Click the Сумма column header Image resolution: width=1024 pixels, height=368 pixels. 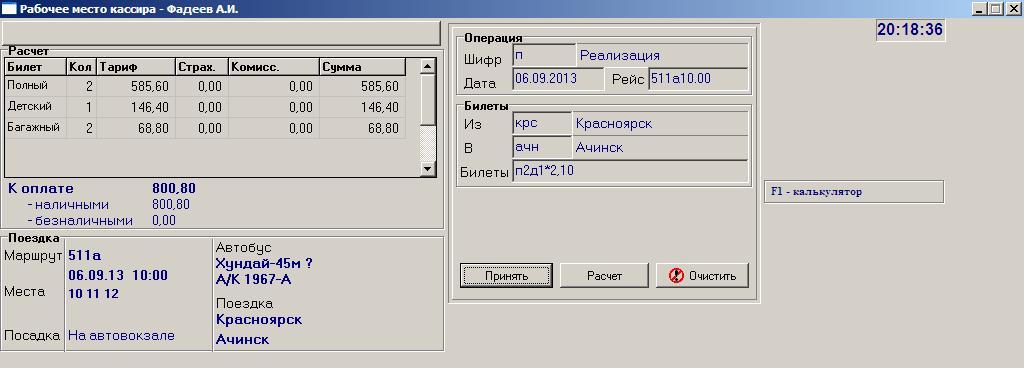(x=362, y=67)
